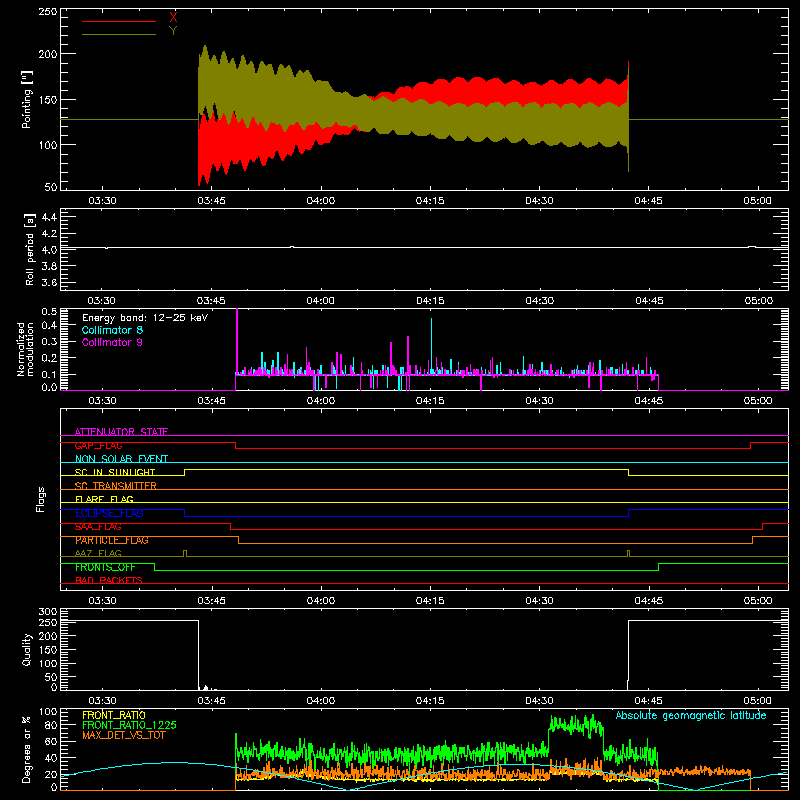
Task: Click the SC_IN_SUNLIGHT flag label
Action: (115, 472)
